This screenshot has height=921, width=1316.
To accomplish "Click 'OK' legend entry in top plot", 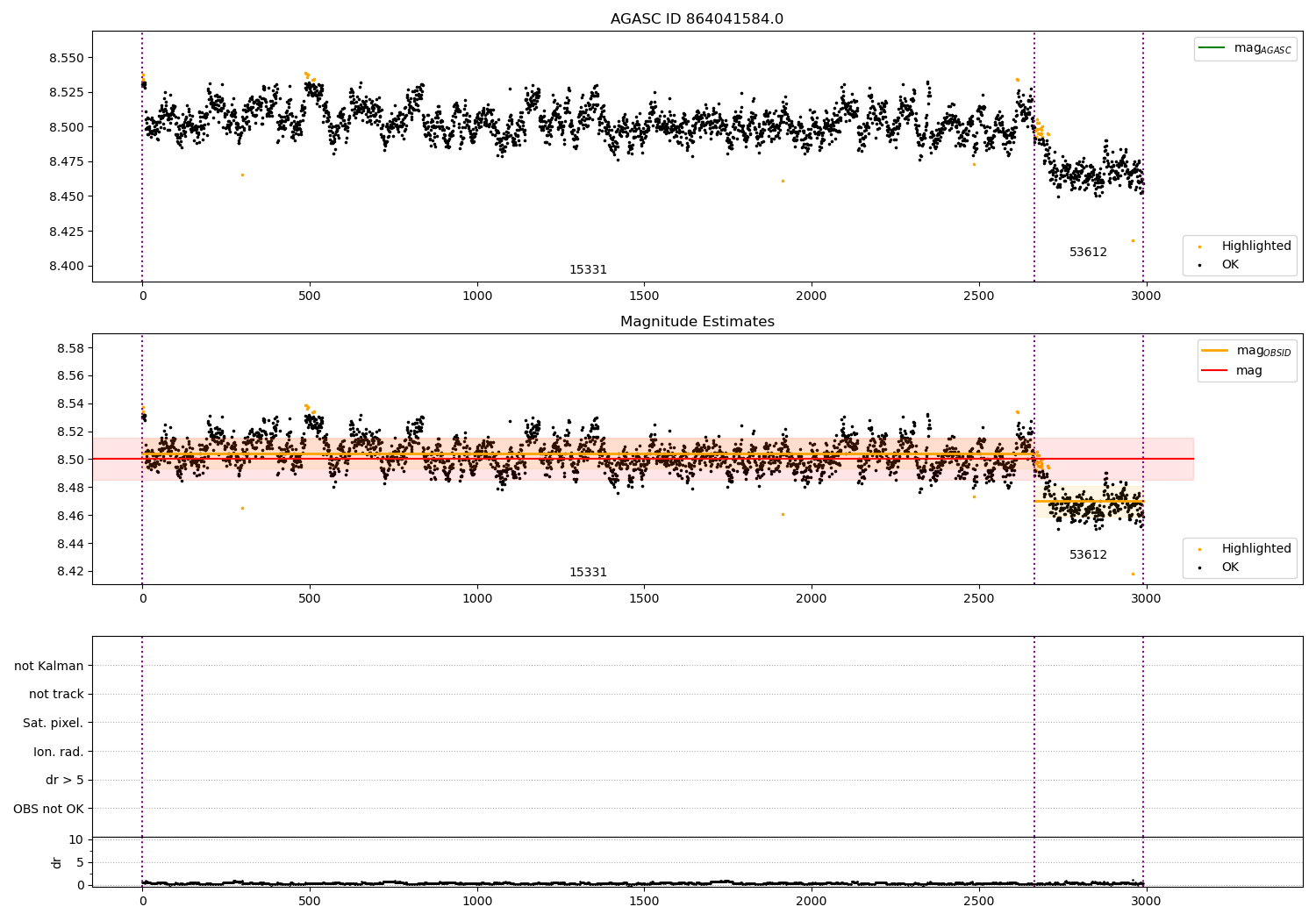I will click(1219, 265).
